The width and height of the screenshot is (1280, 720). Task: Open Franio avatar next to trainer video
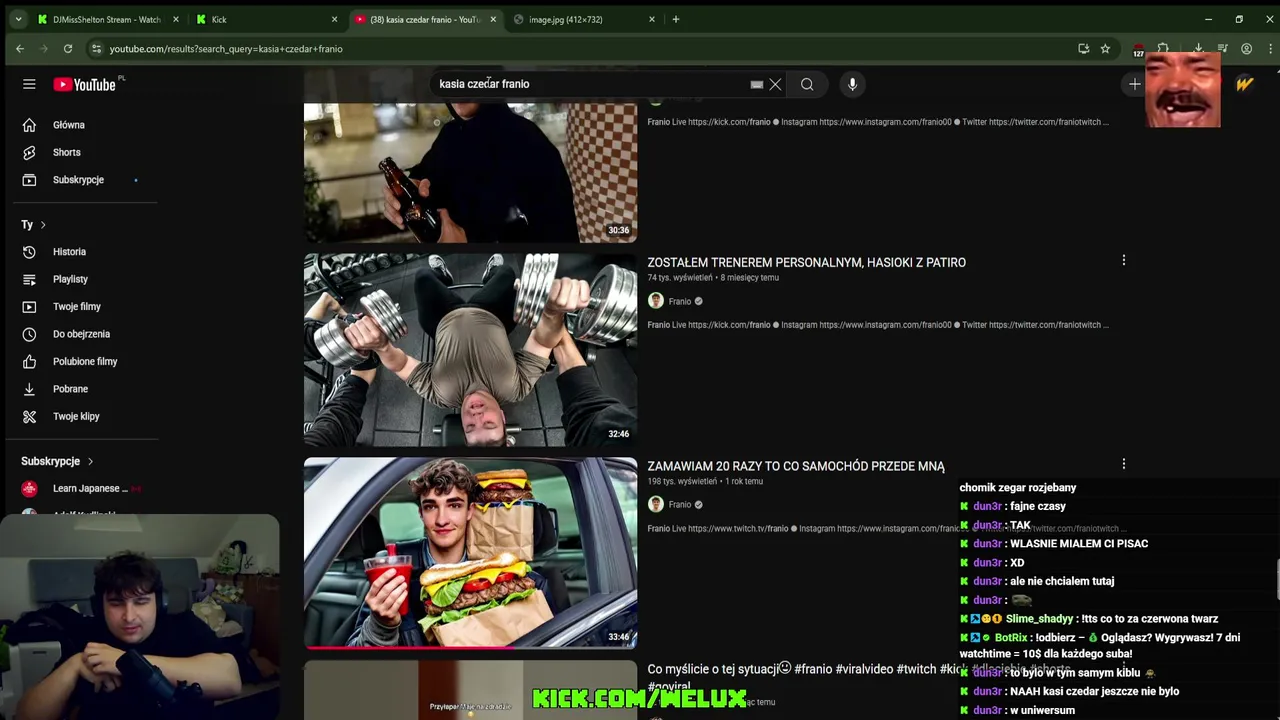[656, 301]
